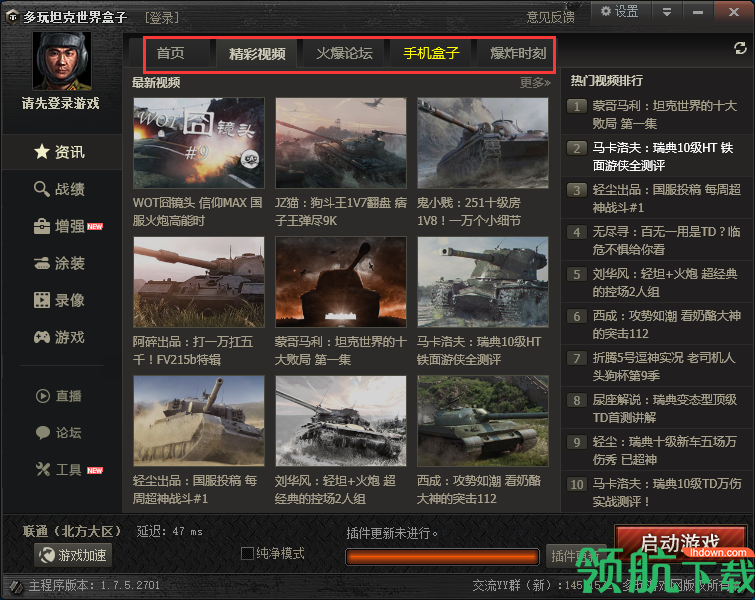Click the 更多» more videos link
This screenshot has width=755, height=600.
click(535, 83)
